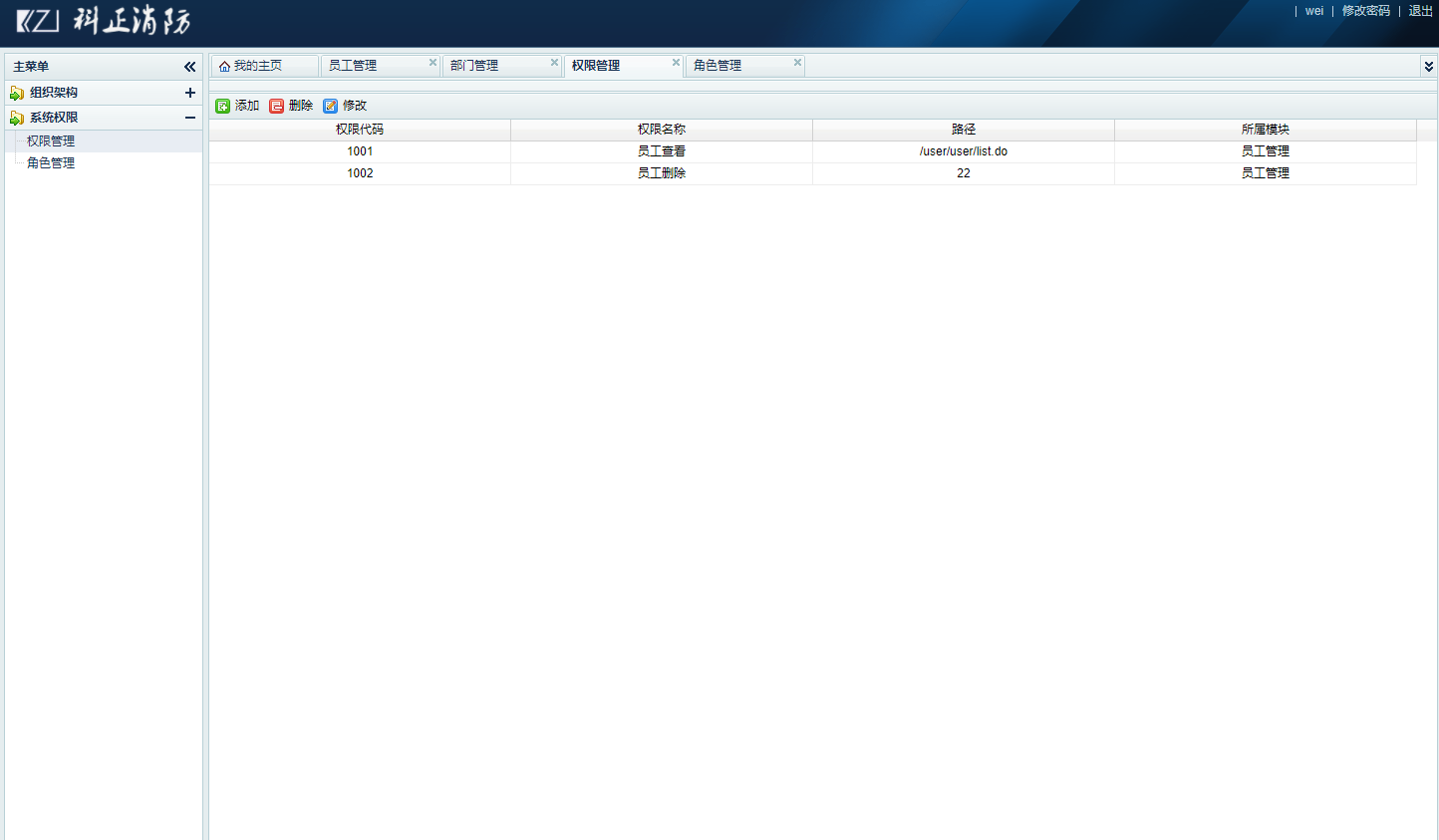Switch to the 部门管理 tab

[503, 66]
